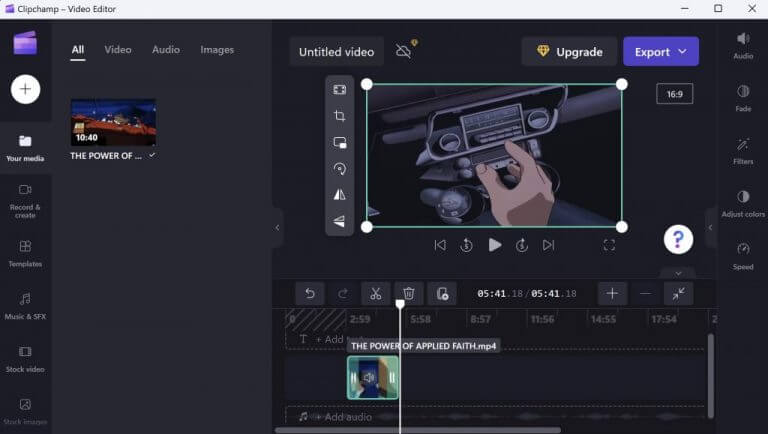768x434 pixels.
Task: Open the 16:9 aspect ratio selector
Action: 674,94
